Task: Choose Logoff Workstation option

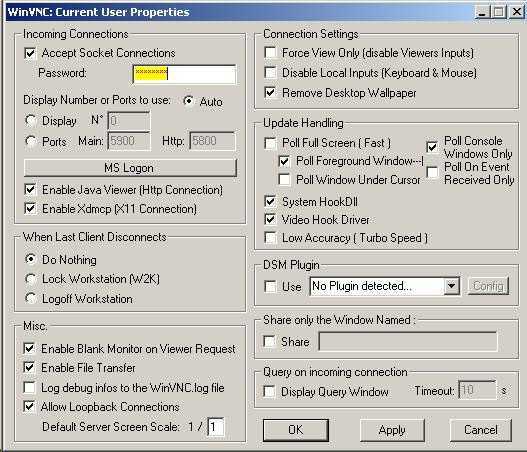Action: [31, 298]
